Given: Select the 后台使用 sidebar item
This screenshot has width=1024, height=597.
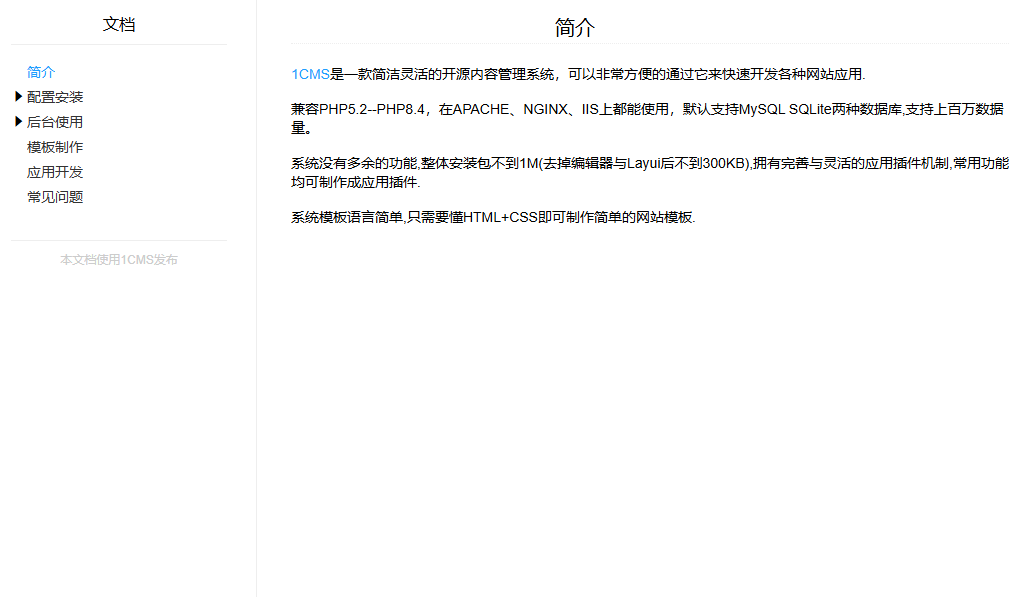Looking at the screenshot, I should pos(55,122).
